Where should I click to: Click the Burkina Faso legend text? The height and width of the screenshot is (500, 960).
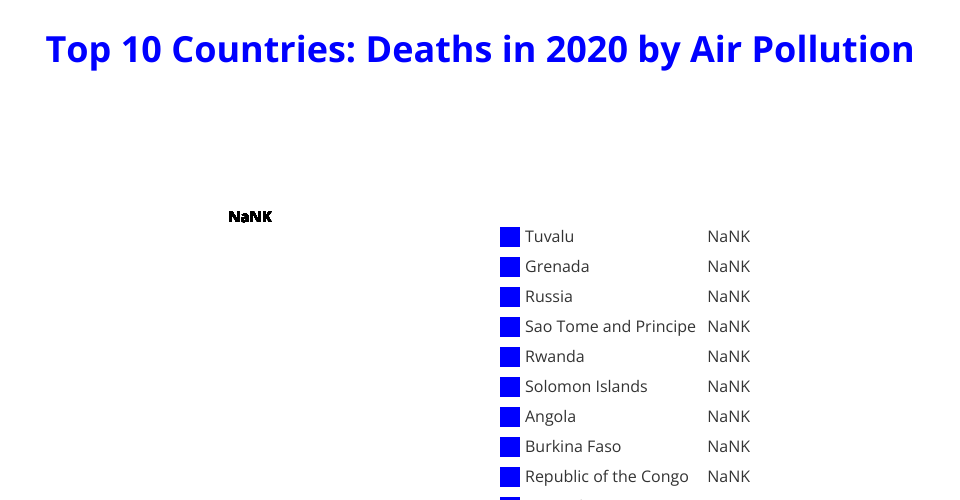coord(573,447)
